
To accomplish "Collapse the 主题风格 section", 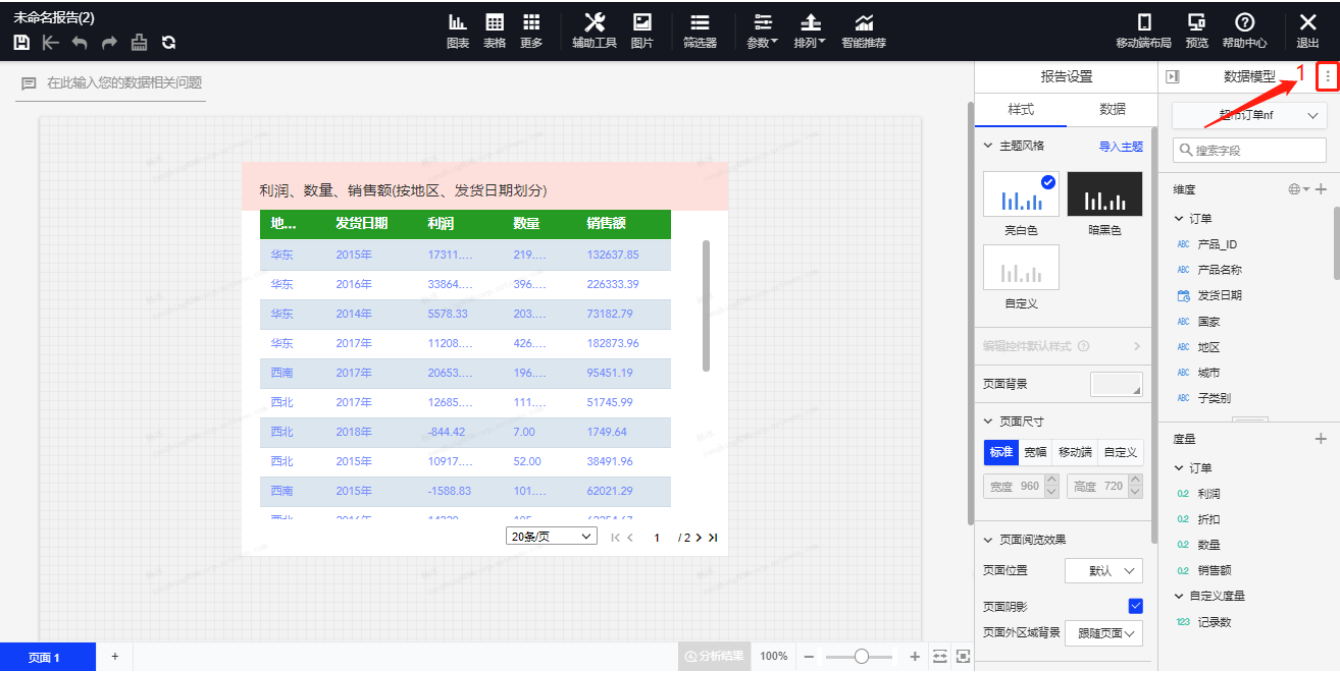I will point(989,146).
